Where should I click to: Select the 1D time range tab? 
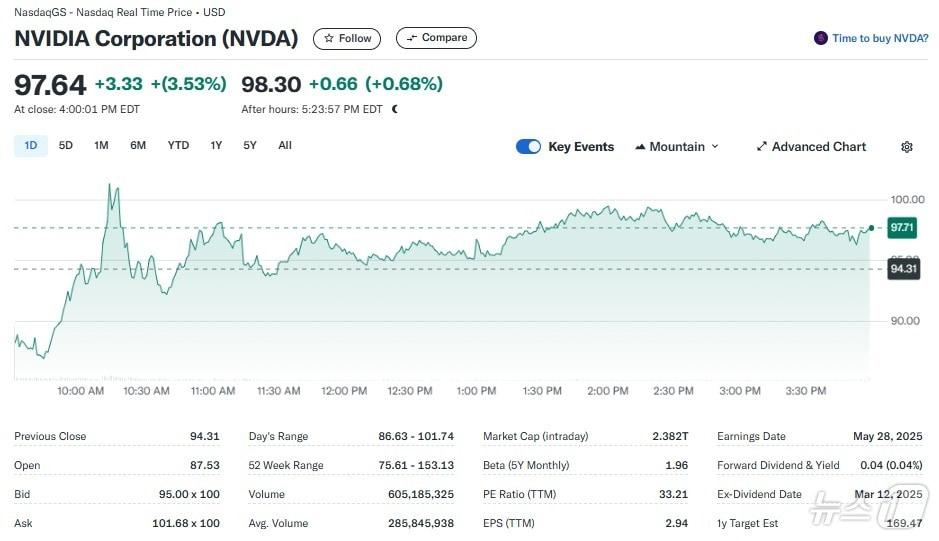coord(31,146)
